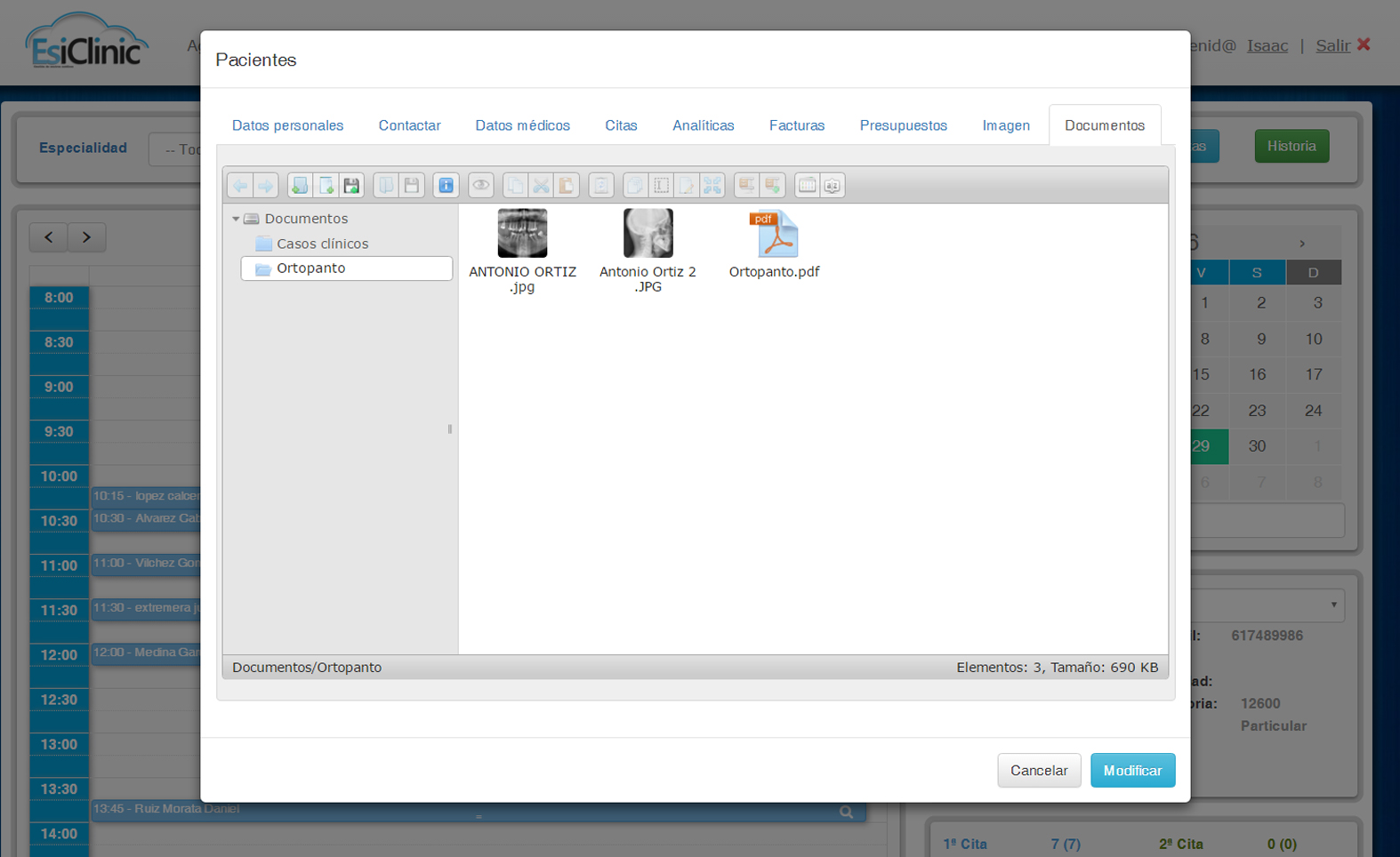1400x857 pixels.
Task: Click the Cancelar button
Action: [x=1039, y=770]
